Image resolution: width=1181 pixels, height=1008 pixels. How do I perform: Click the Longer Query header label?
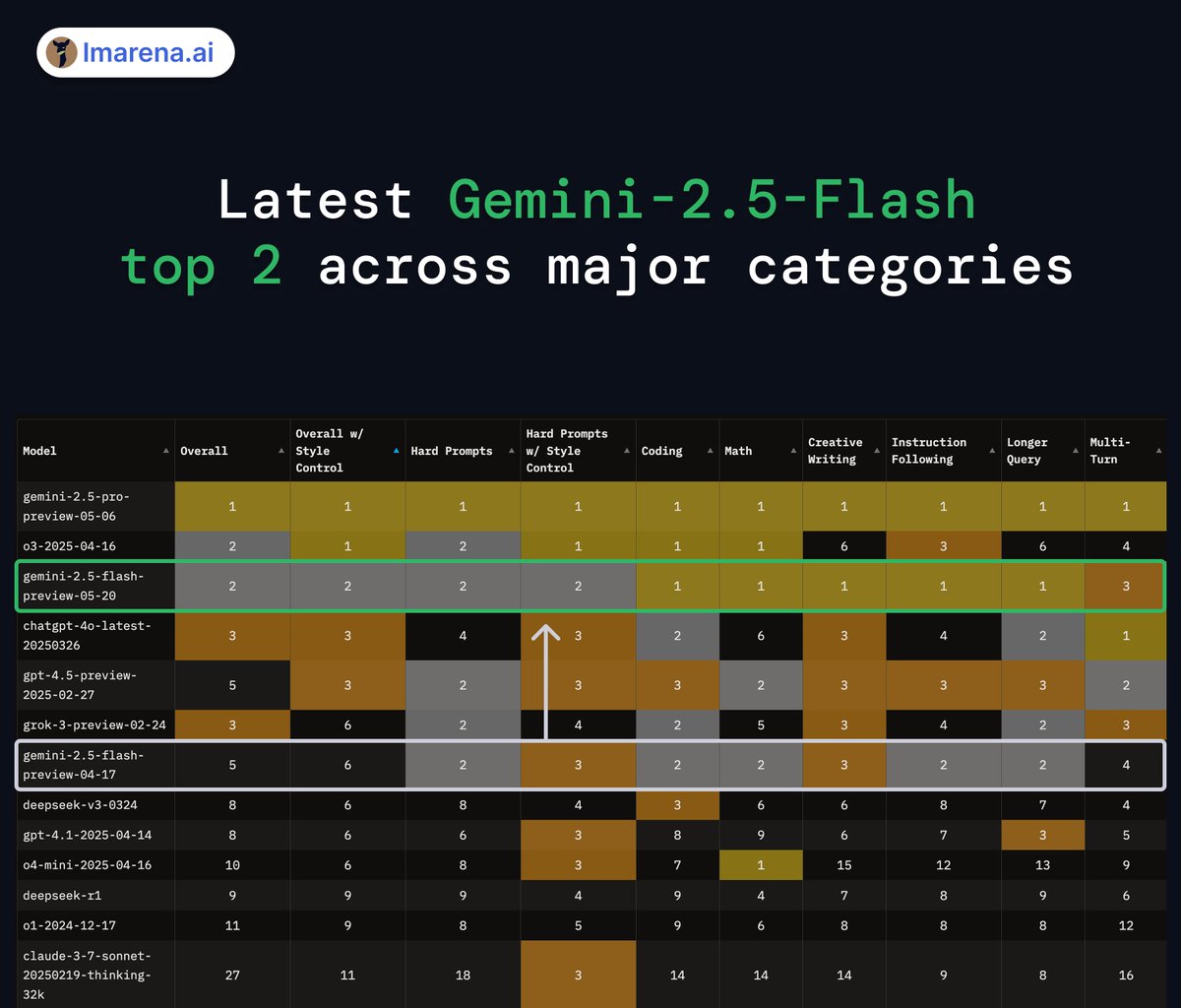(x=1027, y=451)
